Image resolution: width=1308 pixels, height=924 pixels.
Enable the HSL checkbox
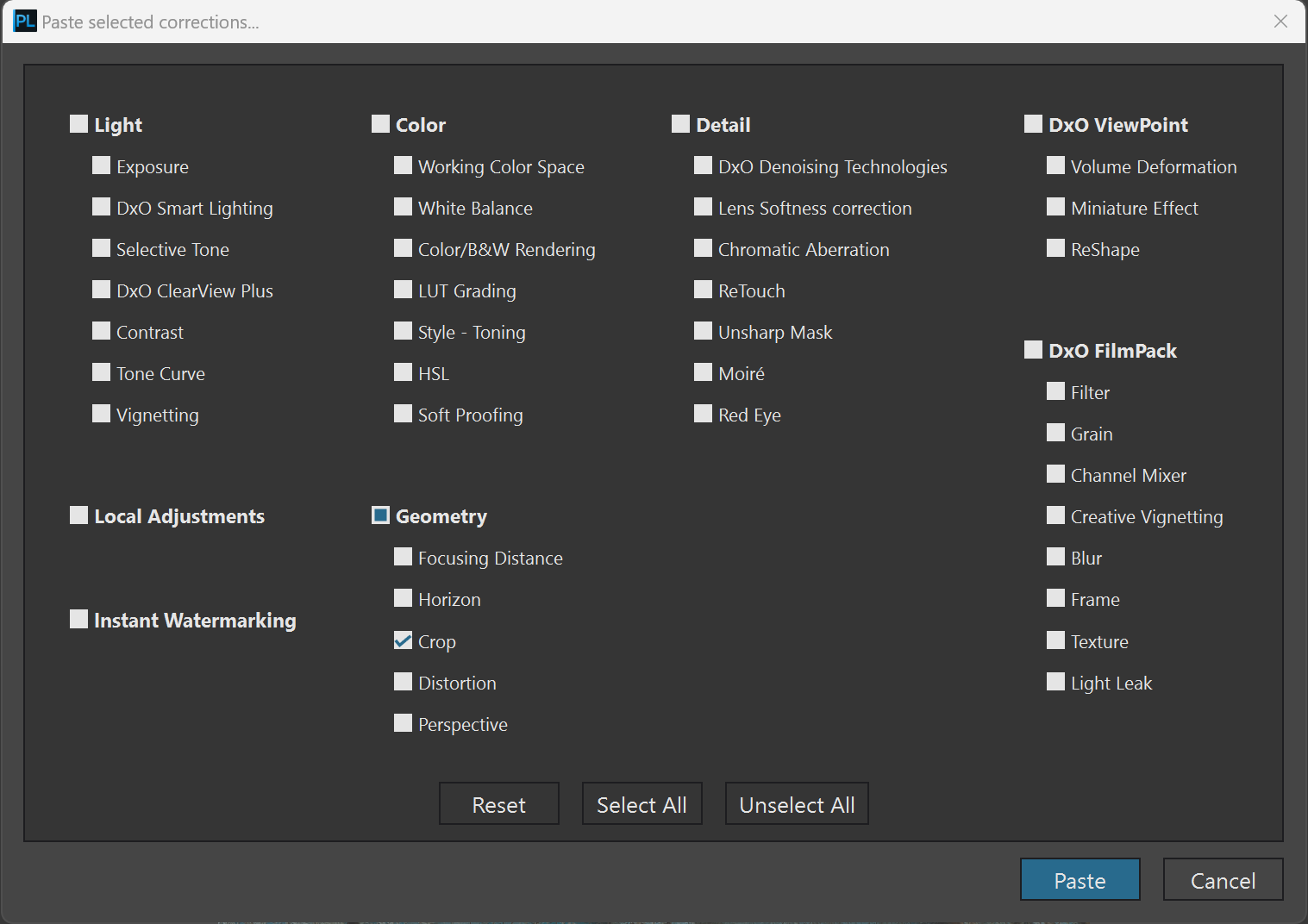pos(403,372)
